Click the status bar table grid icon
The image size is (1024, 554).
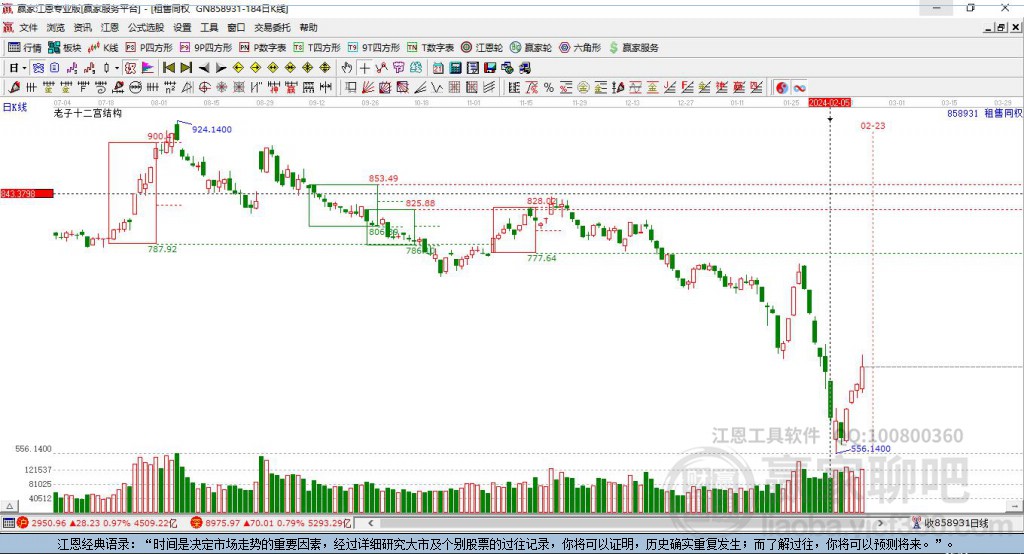[8, 523]
